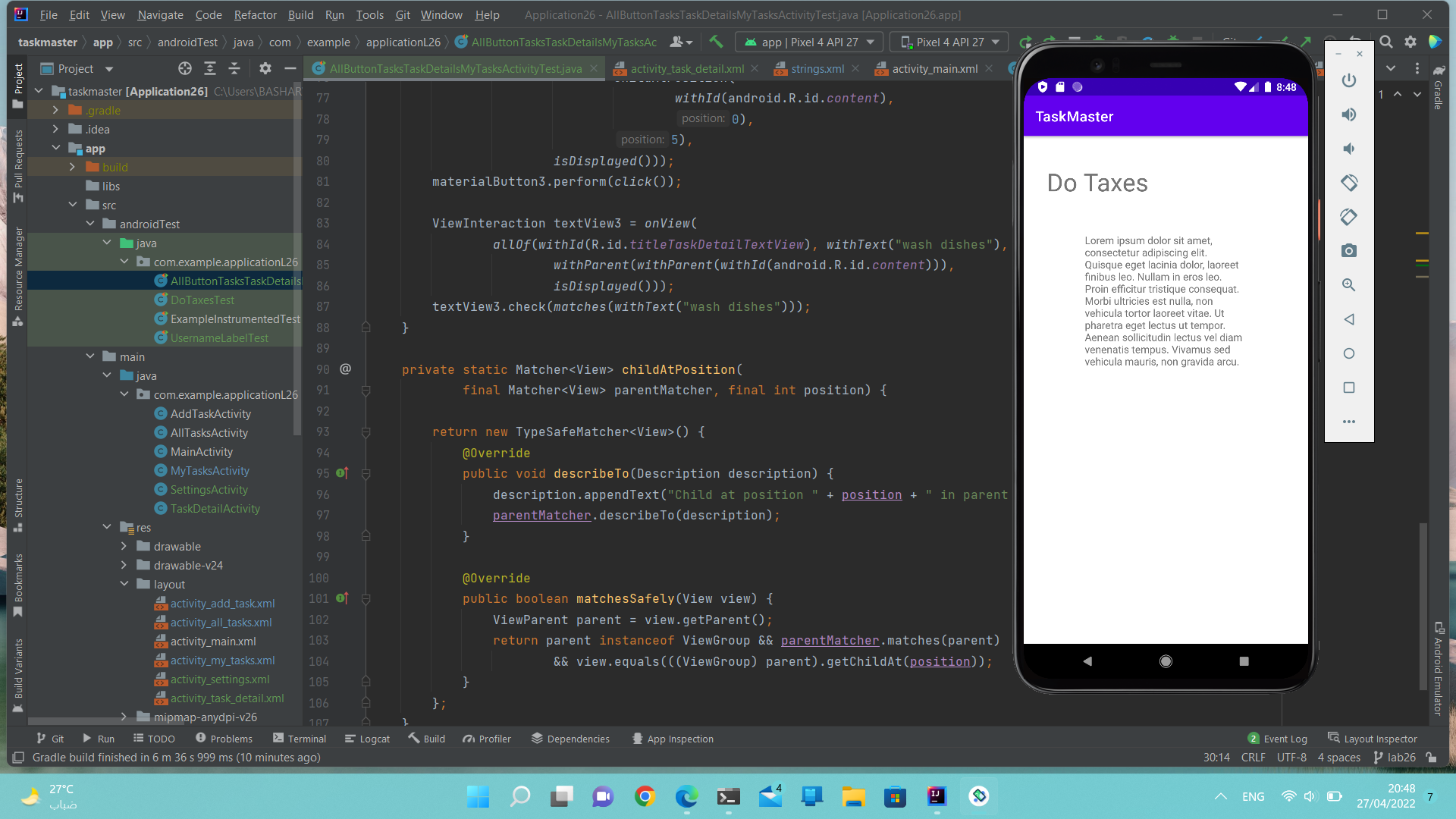Raise emulator volume with volume up icon
The width and height of the screenshot is (1456, 819).
pyautogui.click(x=1348, y=115)
